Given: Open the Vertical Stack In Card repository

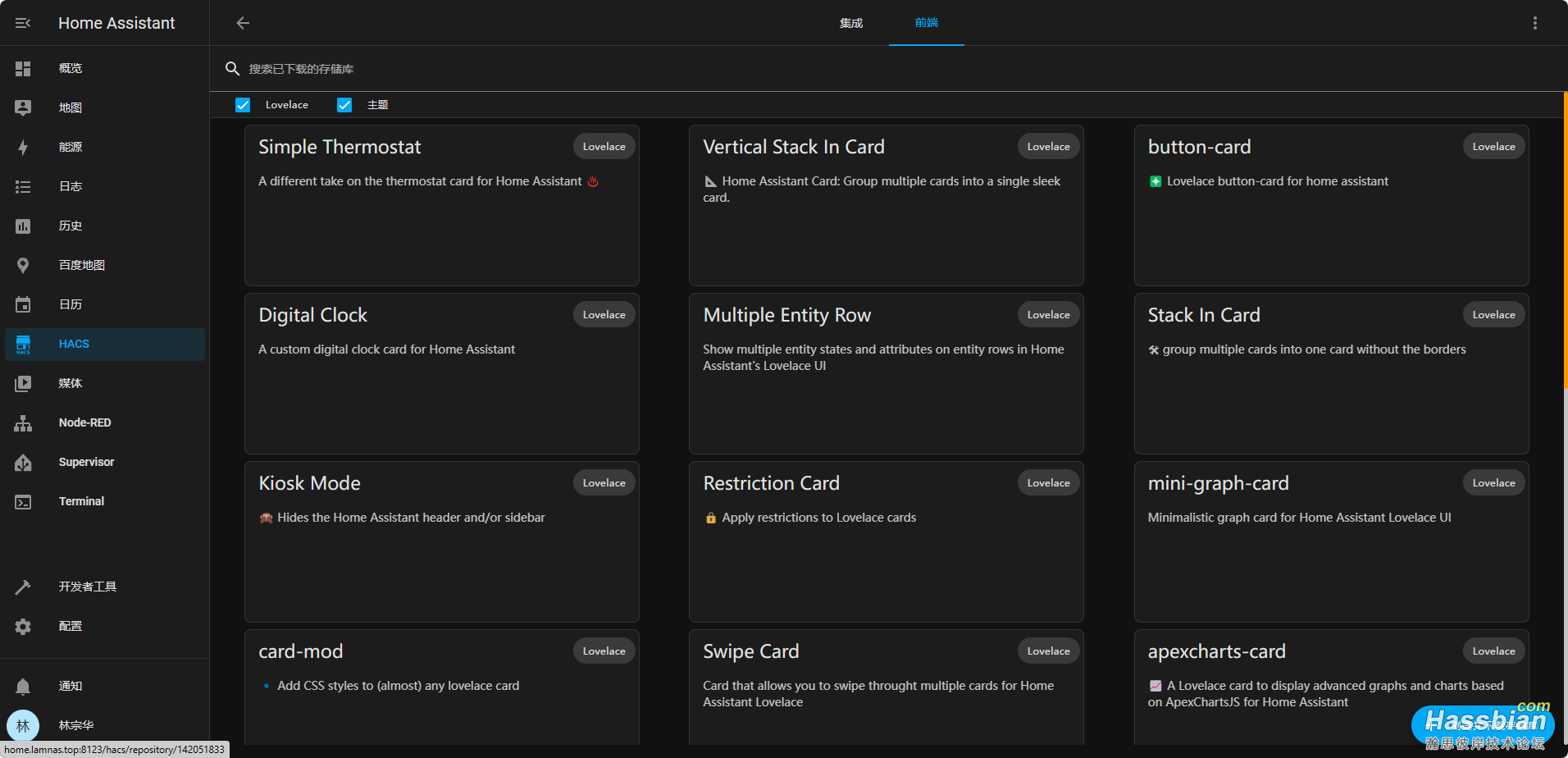Looking at the screenshot, I should 887,205.
